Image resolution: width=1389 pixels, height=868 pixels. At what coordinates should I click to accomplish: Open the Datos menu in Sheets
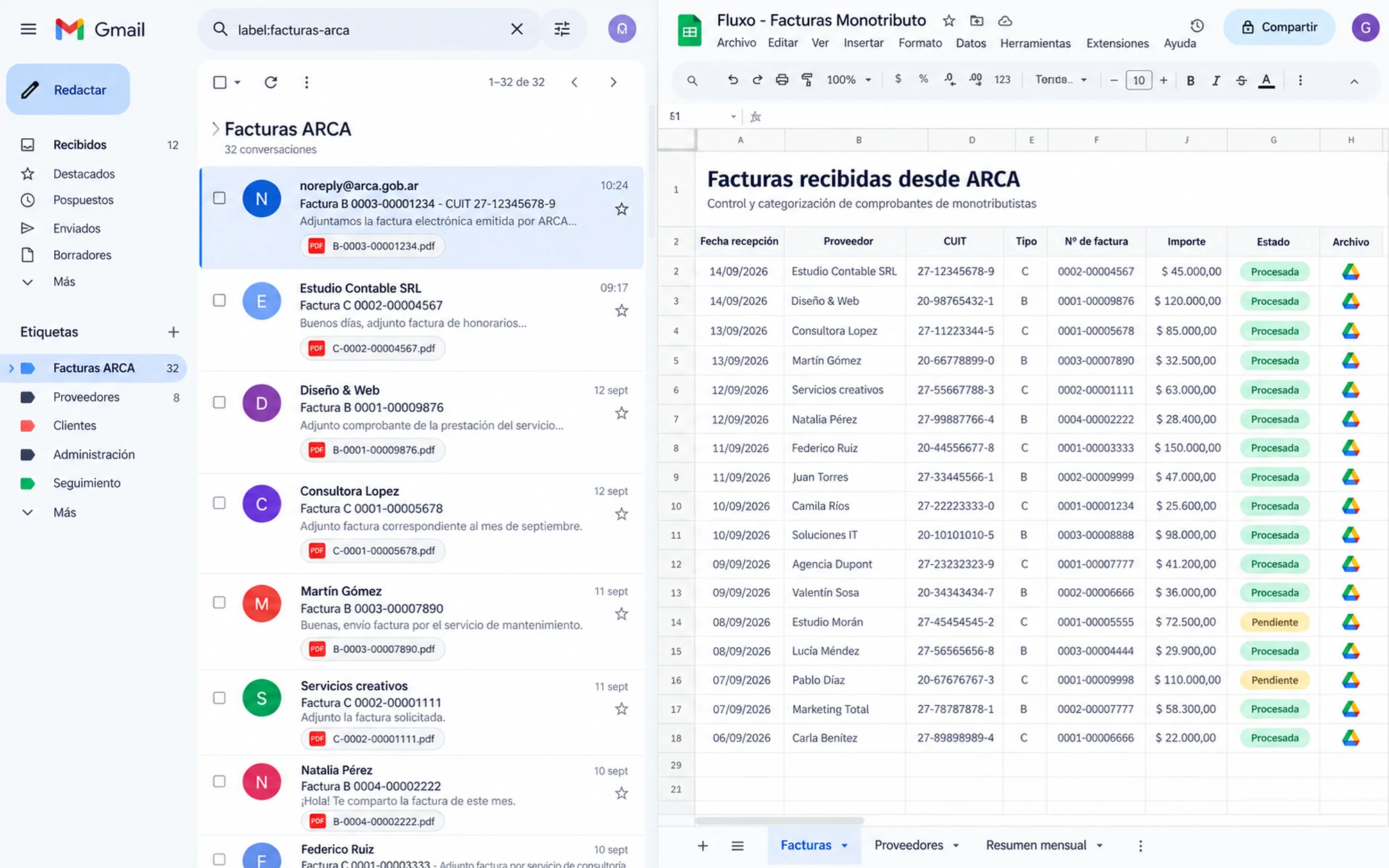(x=970, y=43)
